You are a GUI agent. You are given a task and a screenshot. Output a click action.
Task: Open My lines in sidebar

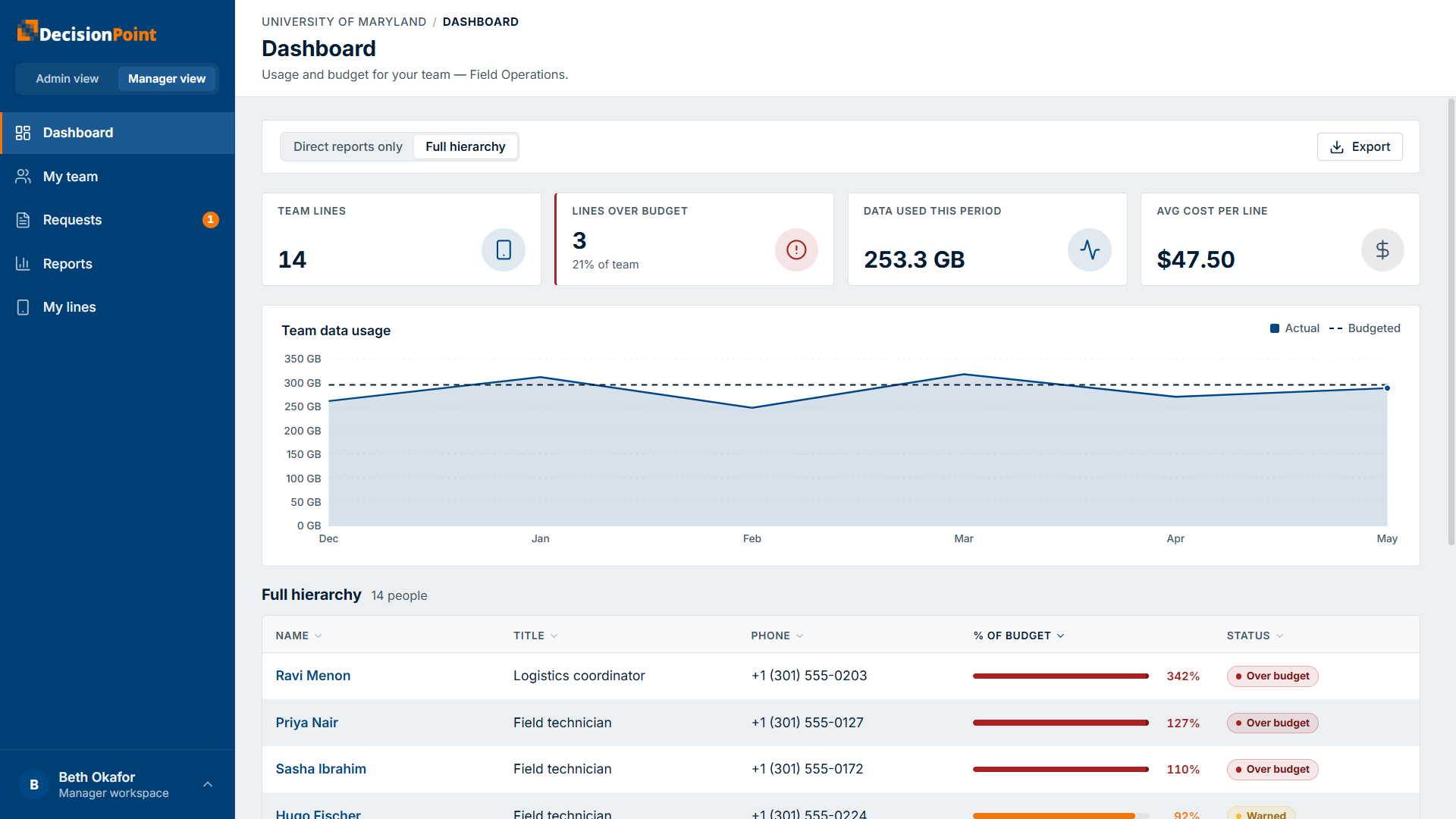click(118, 307)
